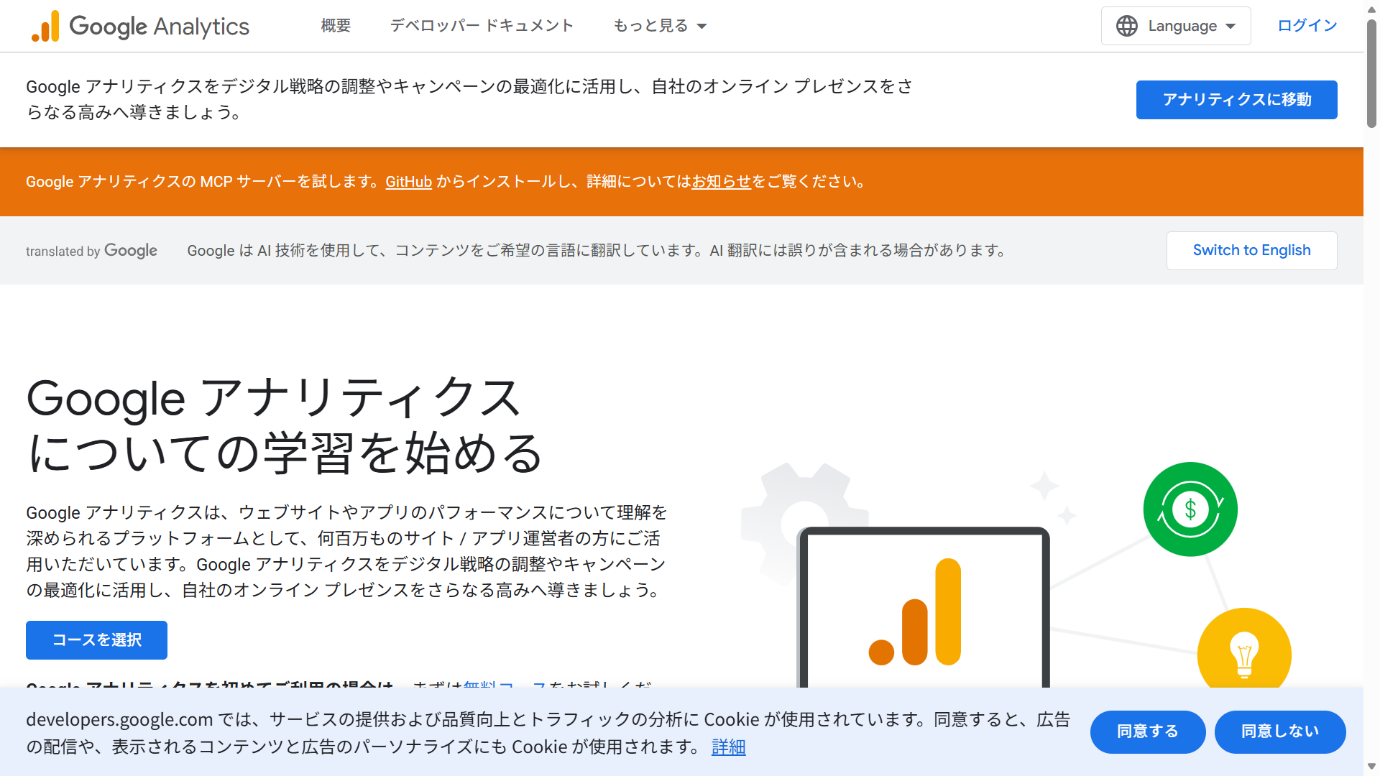Click the AI translation disclaimer sentence

point(597,251)
